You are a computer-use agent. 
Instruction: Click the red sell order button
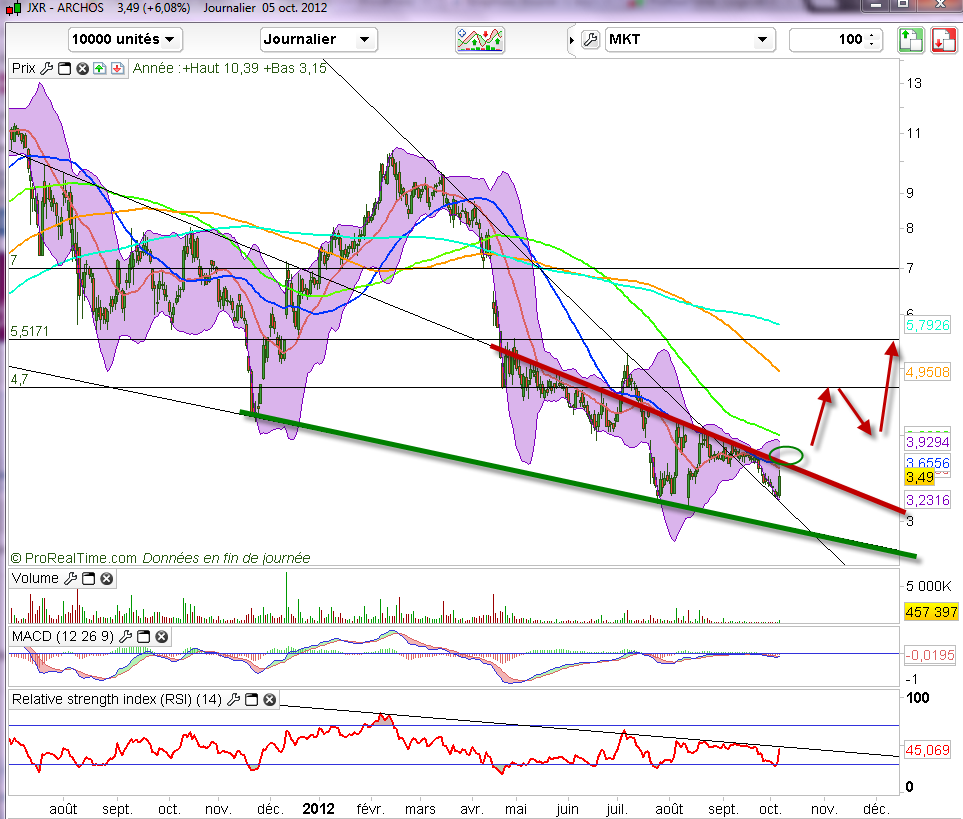(943, 40)
